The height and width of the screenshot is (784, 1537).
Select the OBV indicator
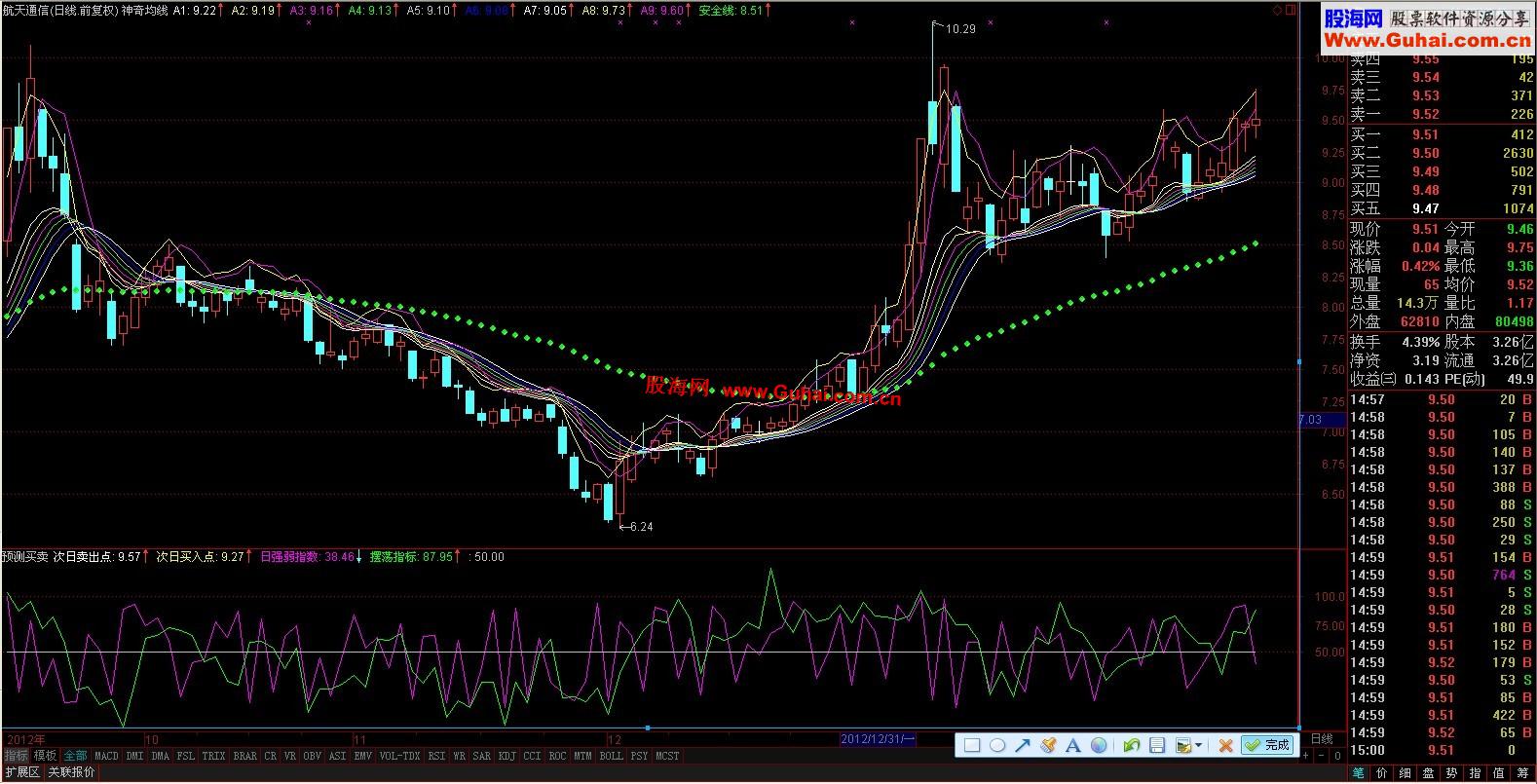tap(312, 756)
